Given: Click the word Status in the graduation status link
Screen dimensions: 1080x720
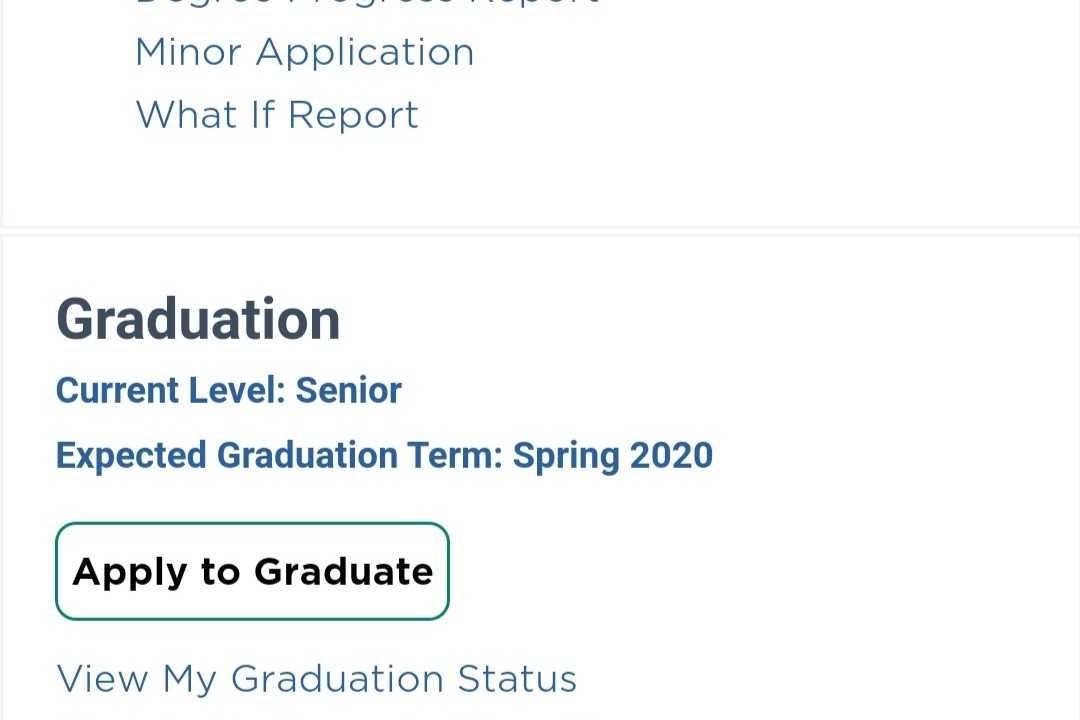Looking at the screenshot, I should (x=517, y=679).
